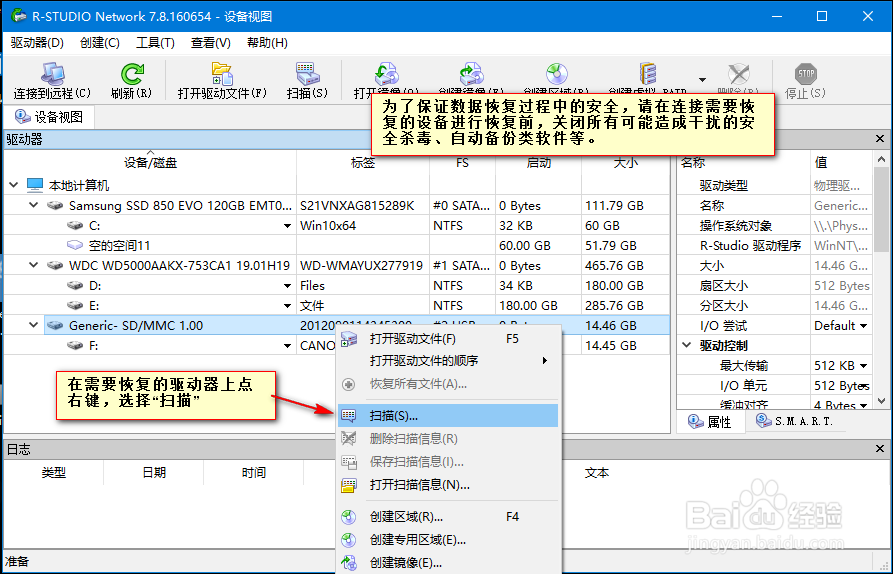This screenshot has width=893, height=574.
Task: Click the disabled 保存扫描信息(I)... menu entry
Action: (x=448, y=461)
